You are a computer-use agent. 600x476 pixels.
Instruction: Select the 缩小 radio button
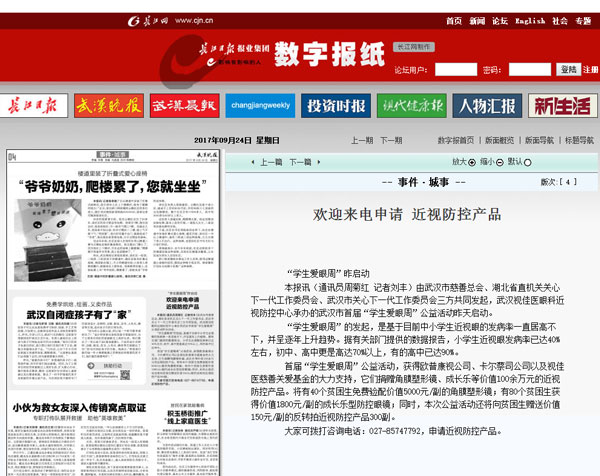pyautogui.click(x=499, y=163)
